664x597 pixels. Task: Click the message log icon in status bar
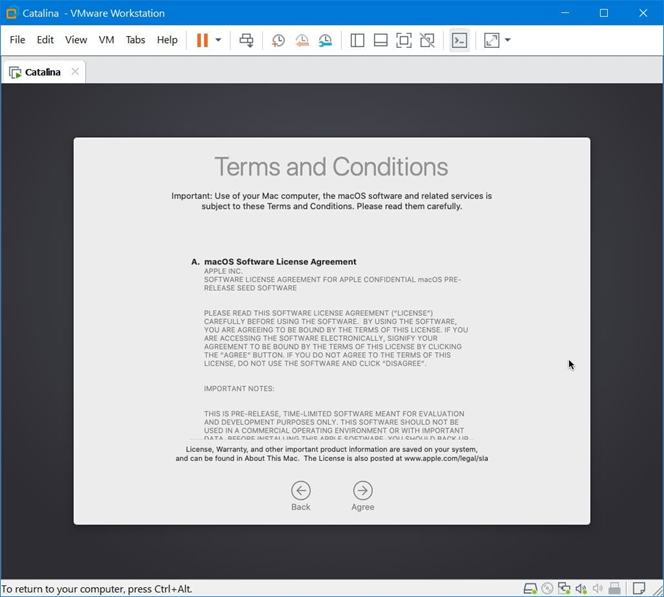[x=639, y=589]
